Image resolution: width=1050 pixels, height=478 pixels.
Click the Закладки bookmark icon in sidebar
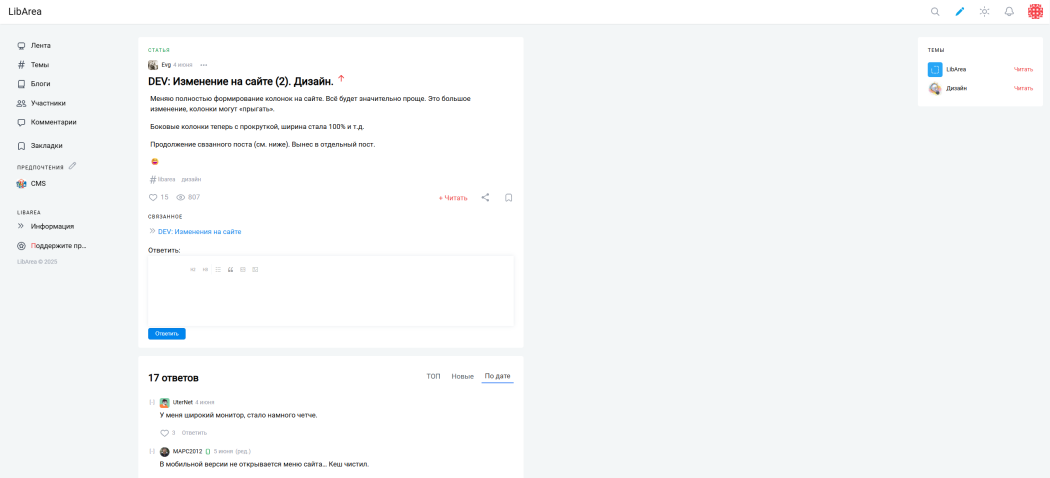21,145
